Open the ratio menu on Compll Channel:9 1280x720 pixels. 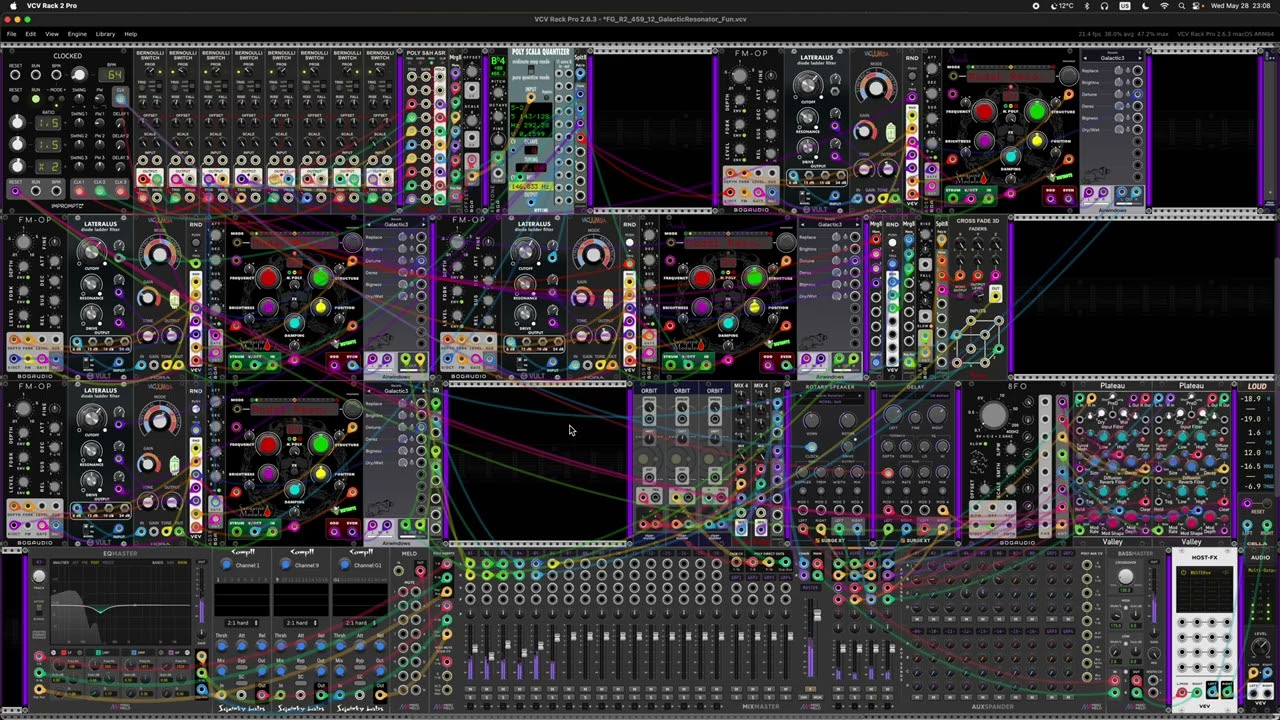coord(302,622)
